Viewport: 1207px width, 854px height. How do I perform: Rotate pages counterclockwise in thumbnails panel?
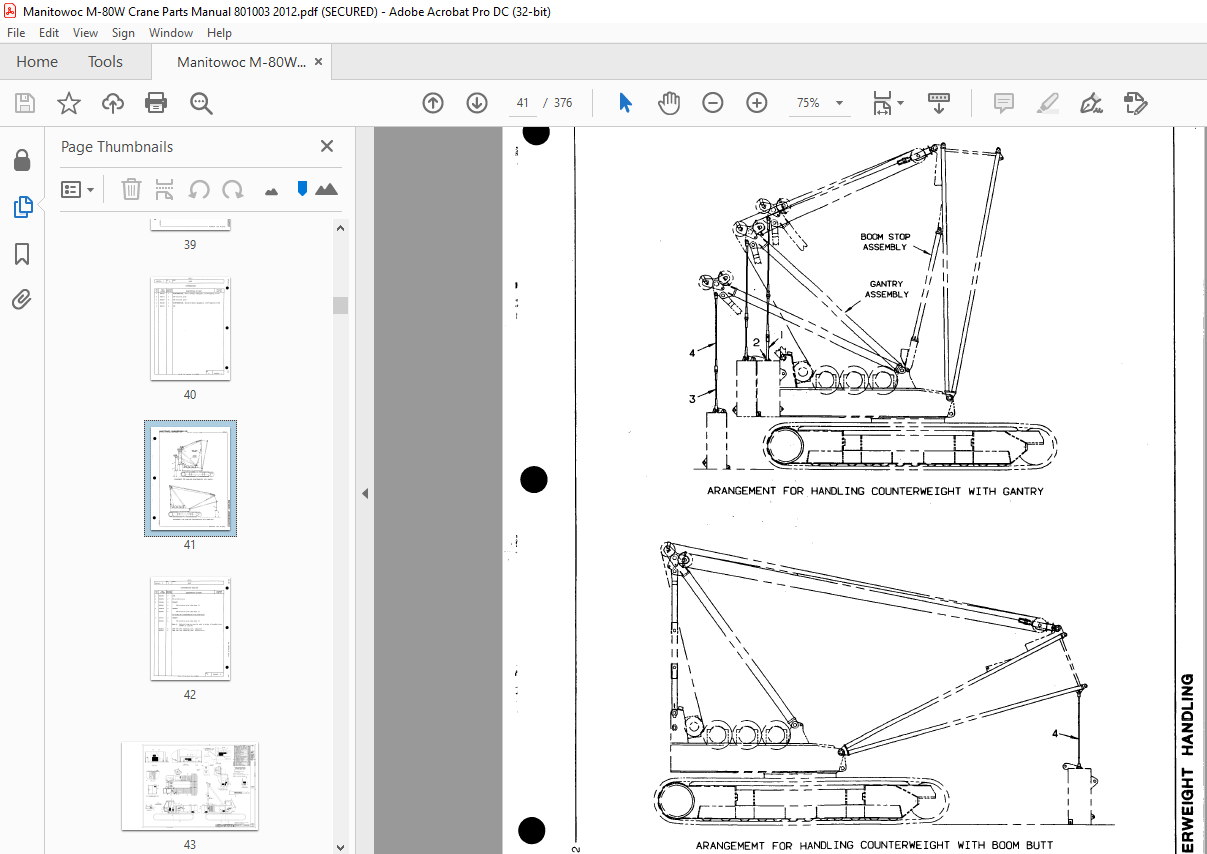coord(199,189)
